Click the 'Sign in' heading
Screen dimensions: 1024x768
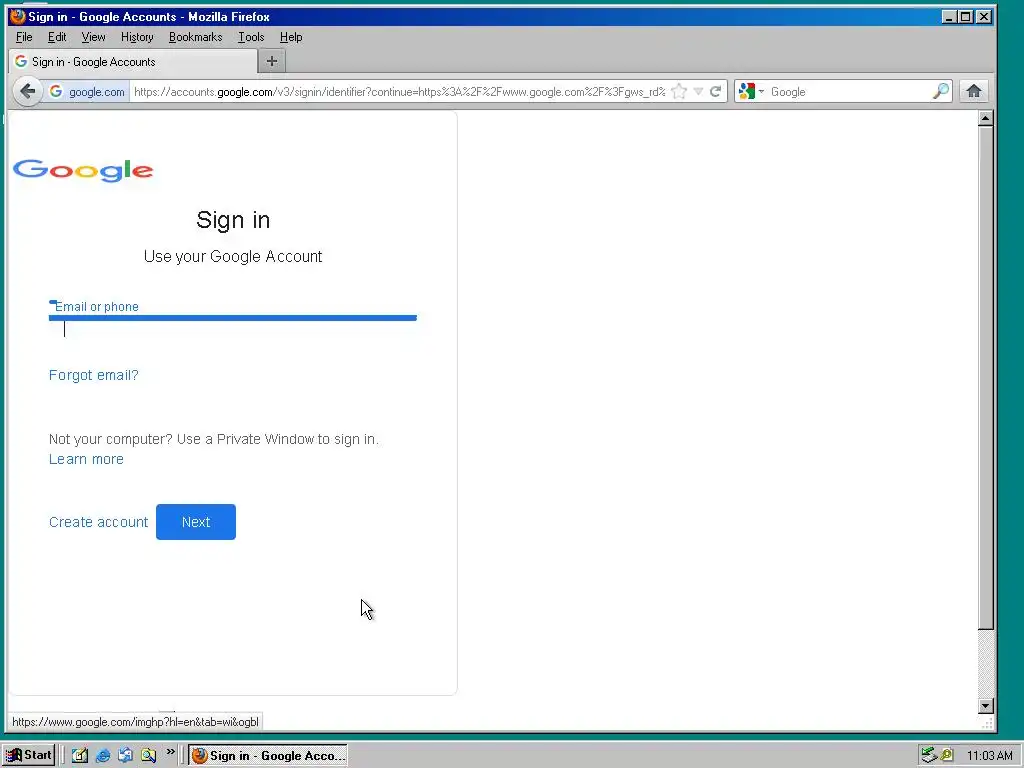tap(233, 220)
